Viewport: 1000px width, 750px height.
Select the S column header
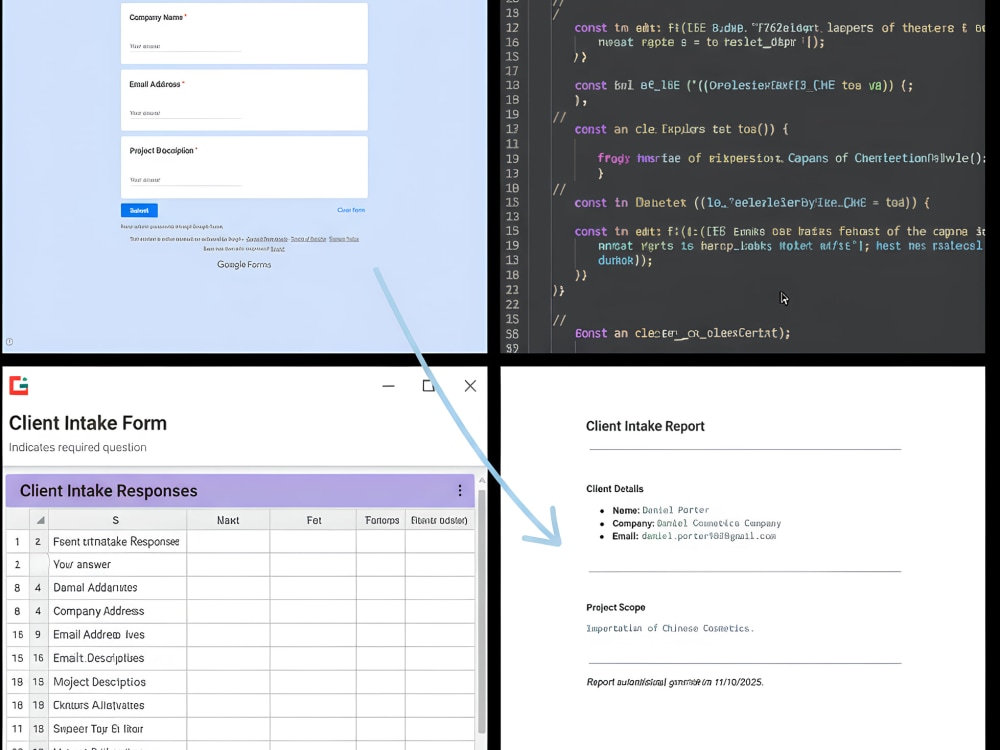(x=115, y=520)
